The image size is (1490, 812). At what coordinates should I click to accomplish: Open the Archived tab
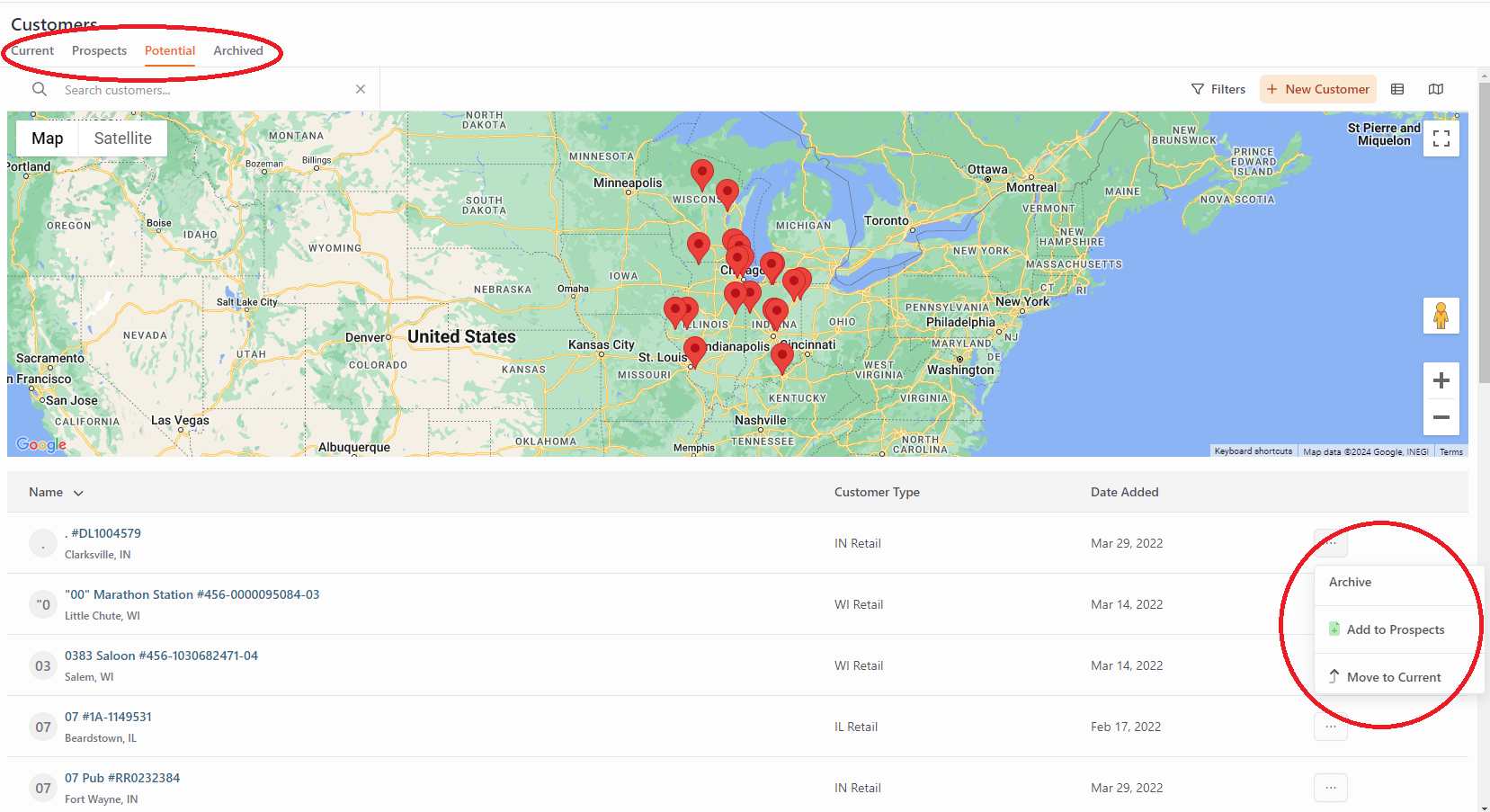tap(238, 50)
